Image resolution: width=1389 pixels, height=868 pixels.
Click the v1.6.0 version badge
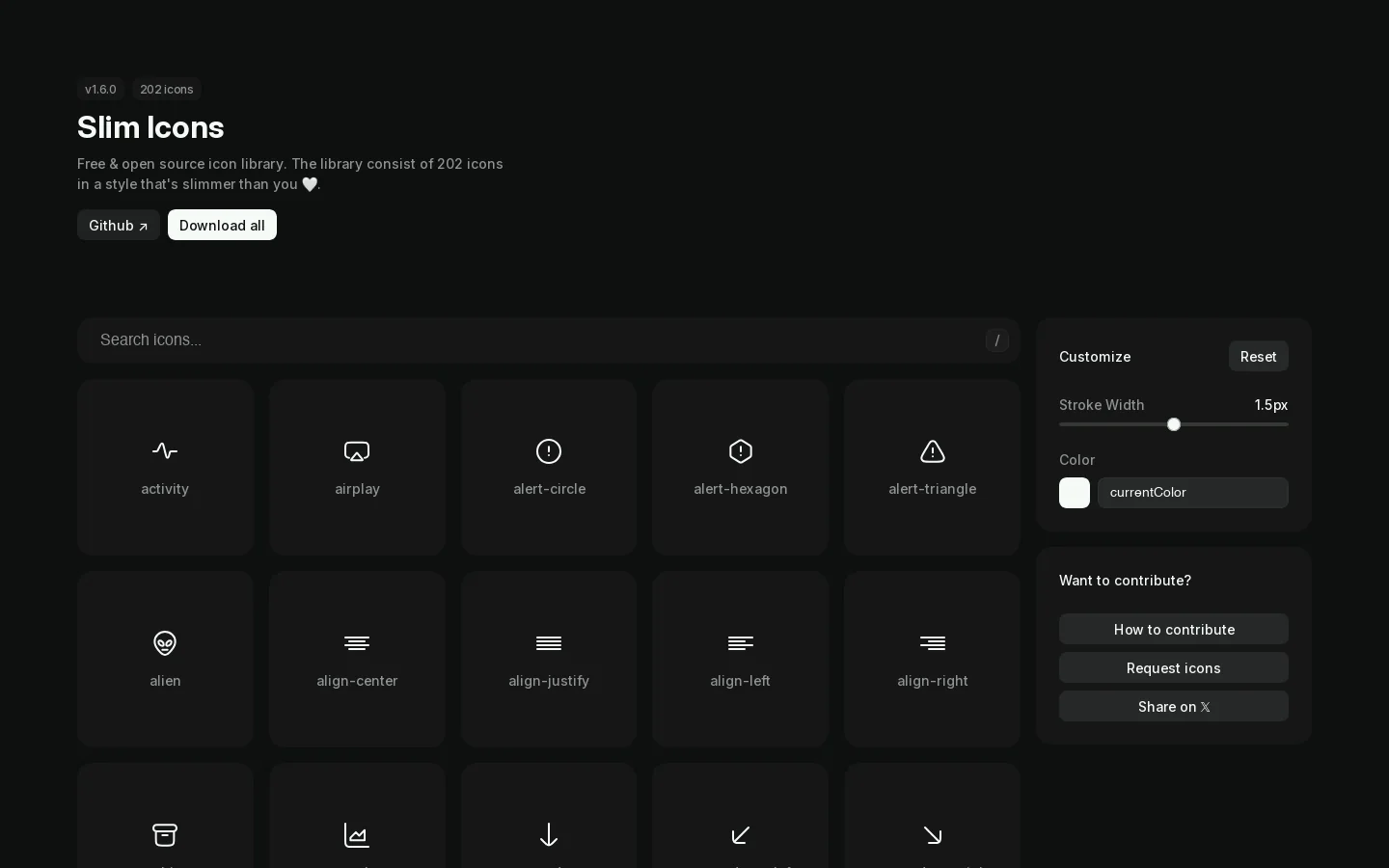pyautogui.click(x=100, y=89)
